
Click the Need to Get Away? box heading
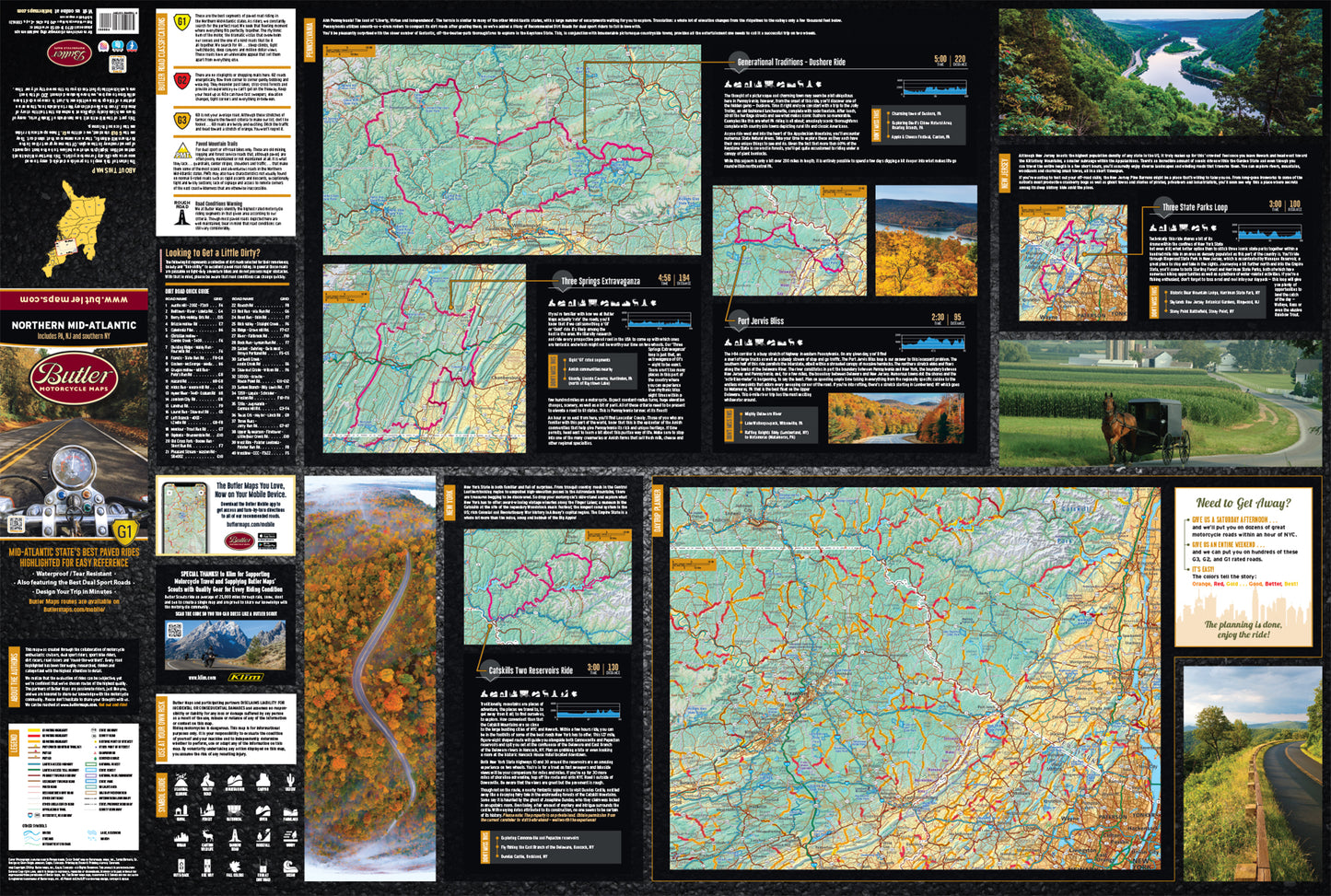[1243, 503]
